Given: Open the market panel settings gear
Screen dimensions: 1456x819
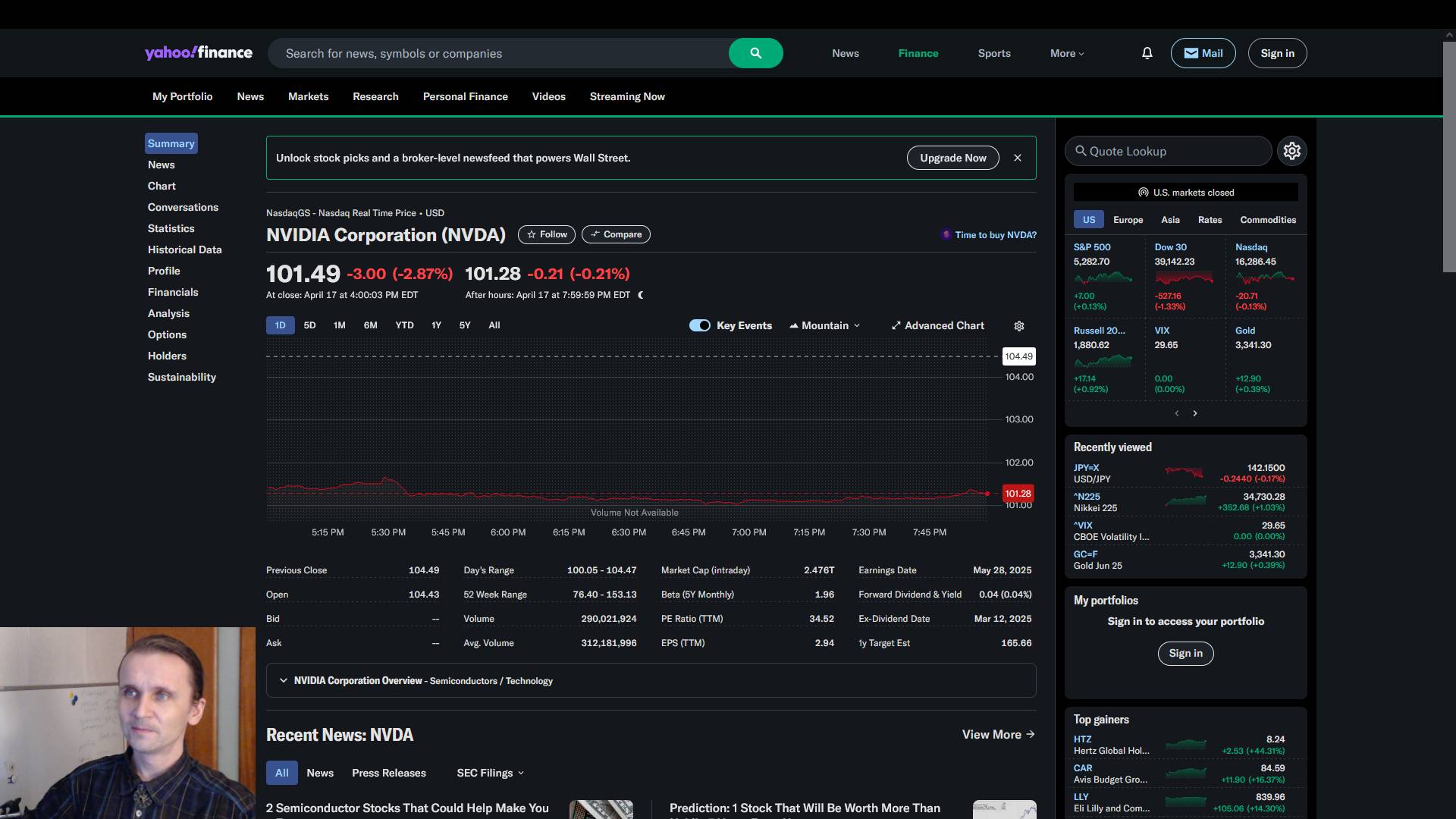Looking at the screenshot, I should click(1291, 151).
